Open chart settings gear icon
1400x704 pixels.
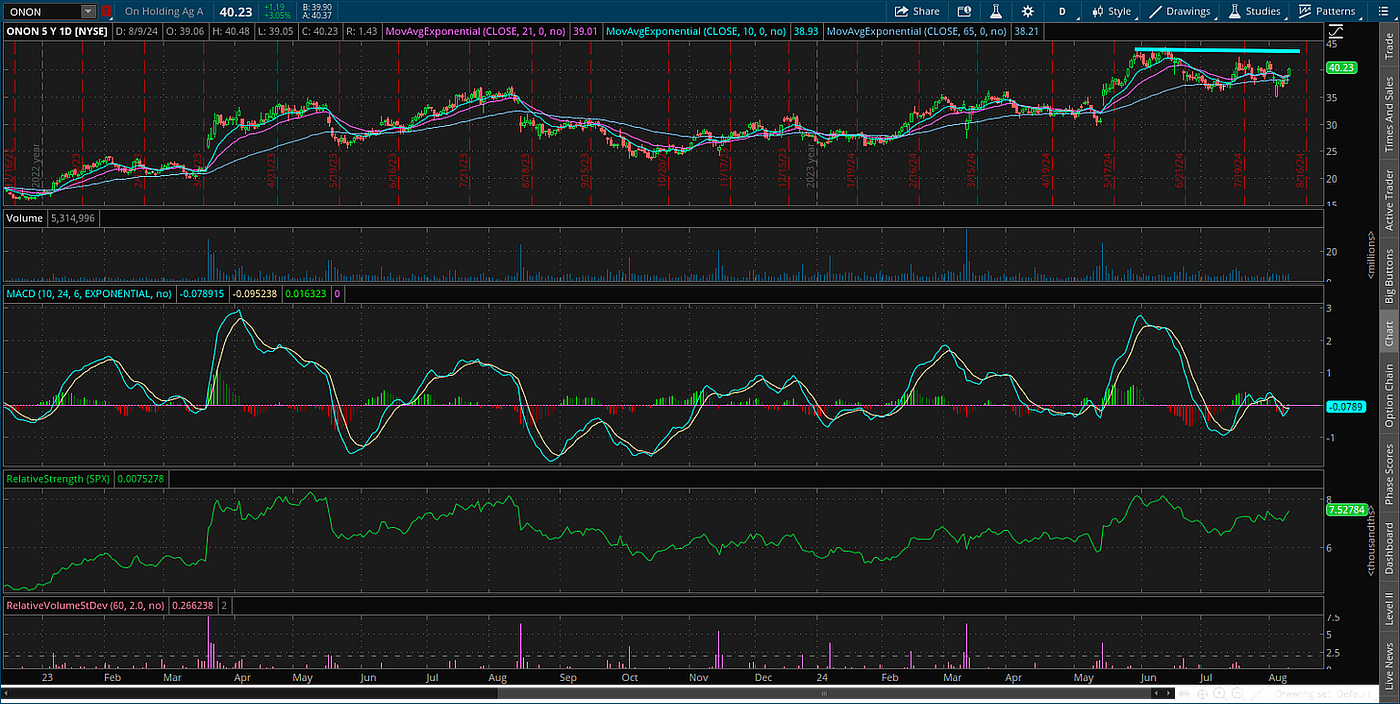(1027, 11)
